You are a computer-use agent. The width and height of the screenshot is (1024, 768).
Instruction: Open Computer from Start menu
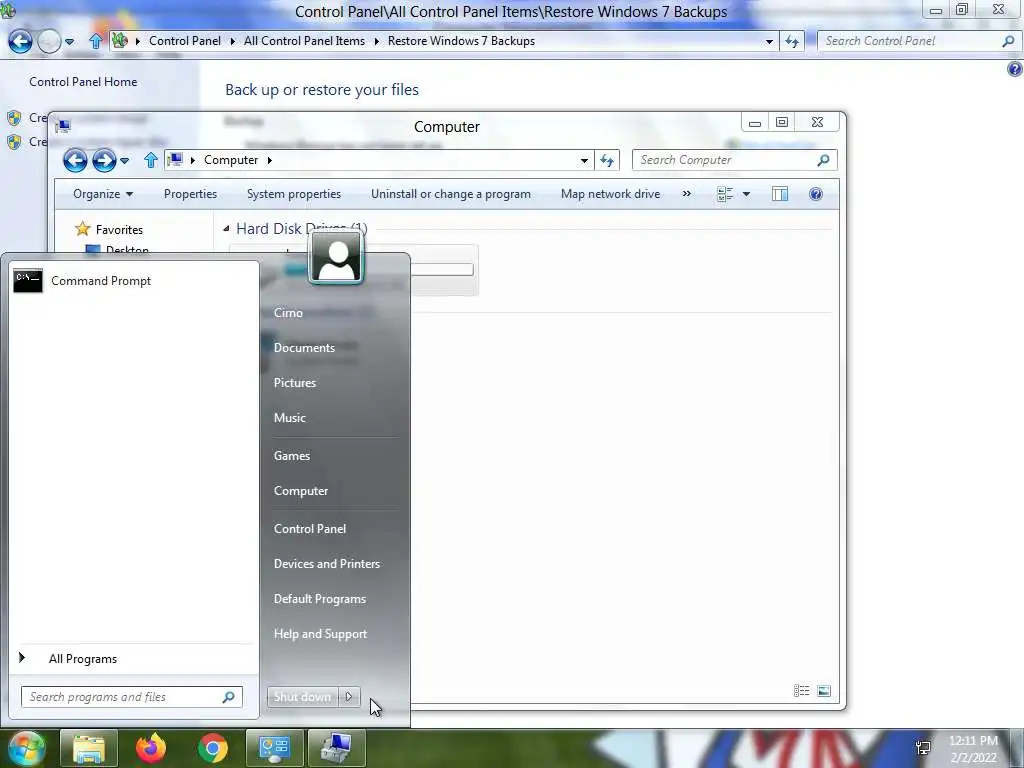(x=300, y=491)
